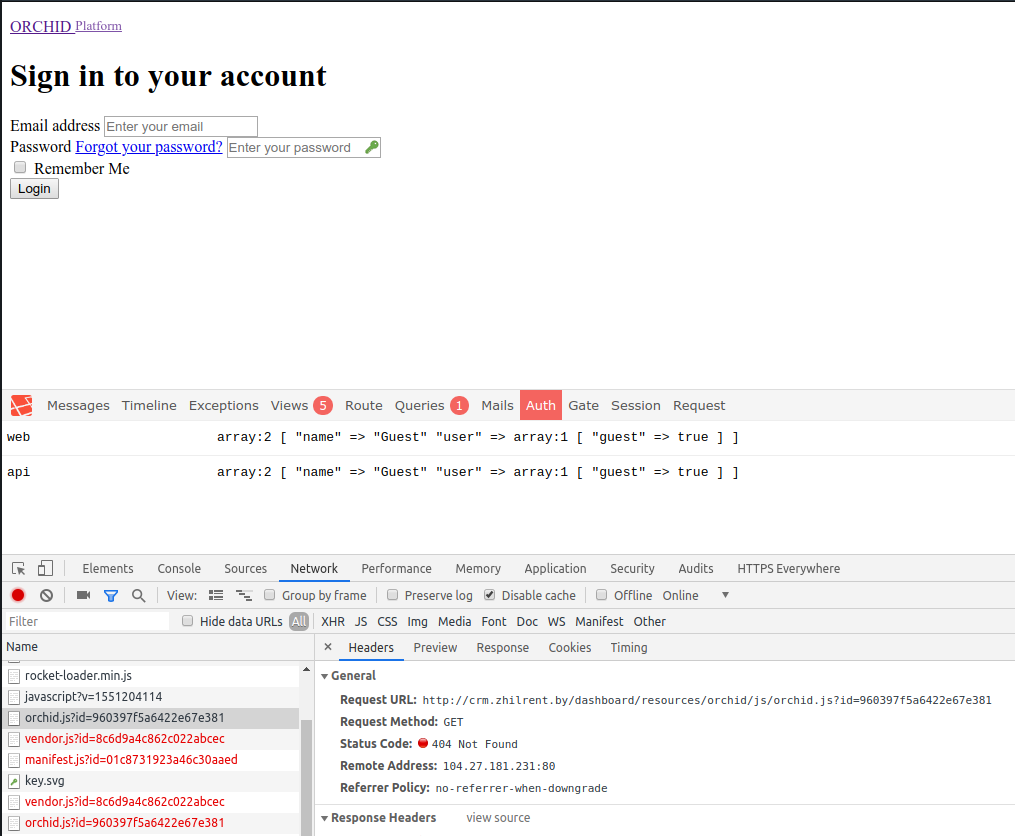Check the Preserve log option
This screenshot has height=836, width=1015.
pyautogui.click(x=392, y=594)
